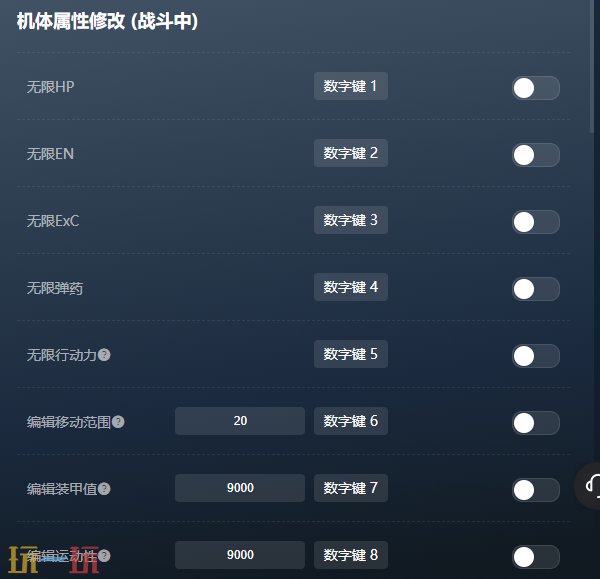Screen dimensions: 600x579
Task: Open the headset support icon
Action: (590, 486)
